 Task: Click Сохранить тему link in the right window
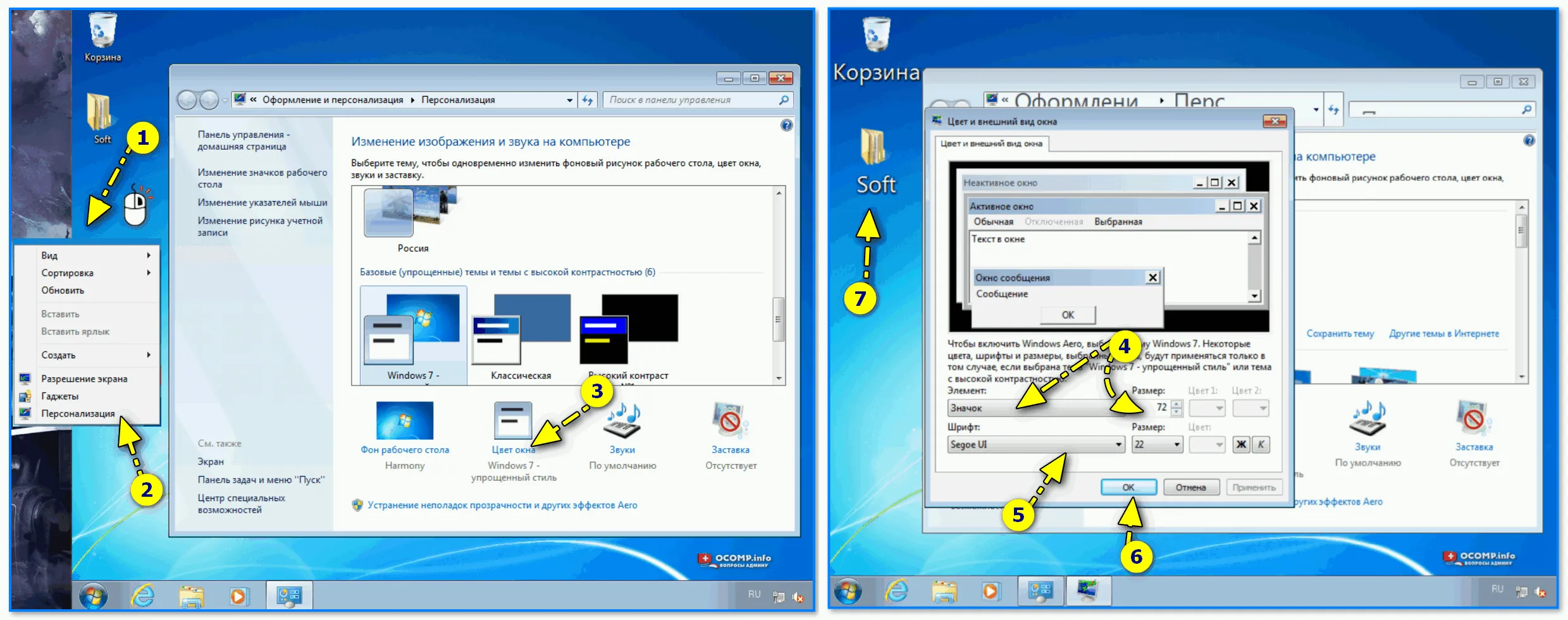click(x=1340, y=334)
